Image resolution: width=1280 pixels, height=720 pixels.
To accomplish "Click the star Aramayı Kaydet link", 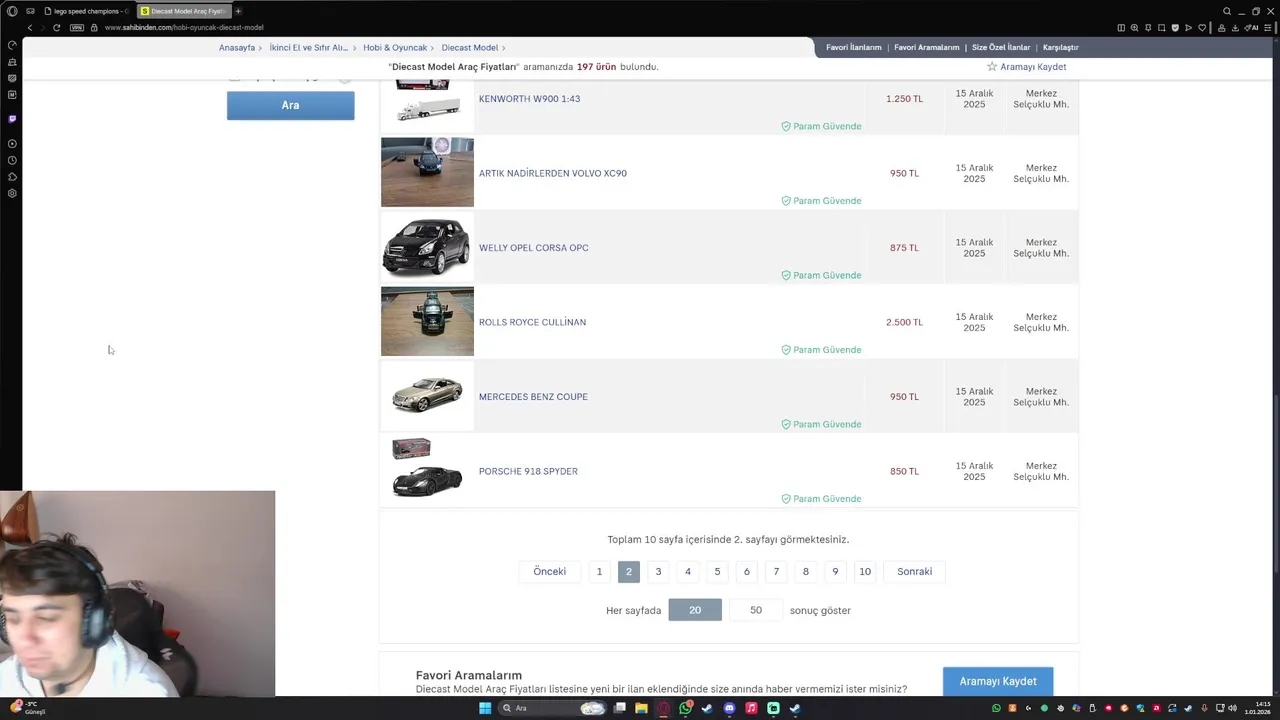I will 1027,67.
